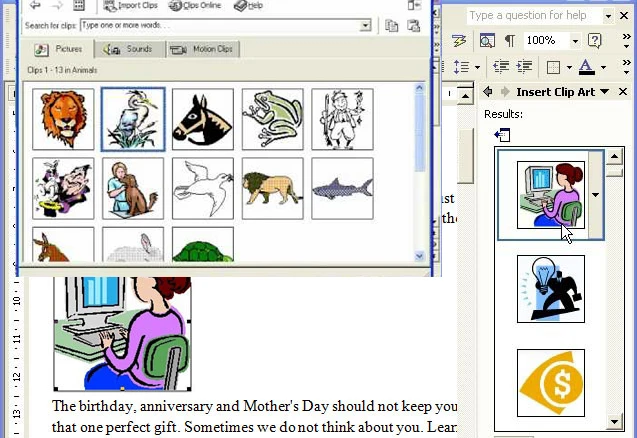
Task: Click the Decrease Indent icon
Action: click(501, 67)
